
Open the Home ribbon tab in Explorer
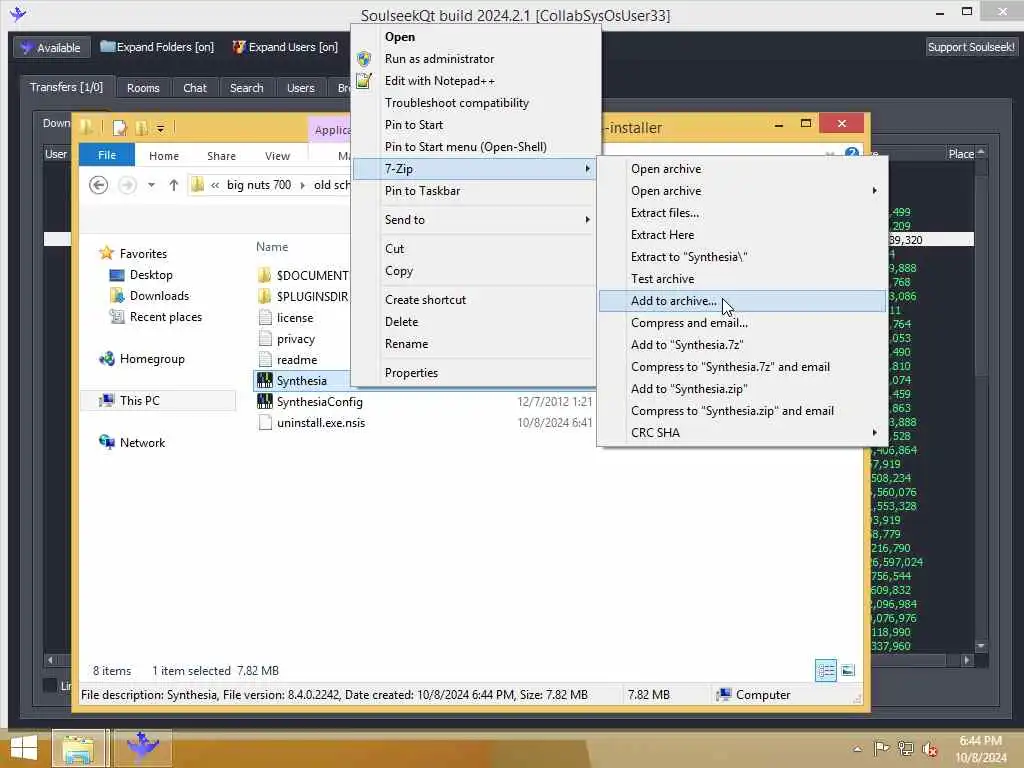(x=163, y=156)
